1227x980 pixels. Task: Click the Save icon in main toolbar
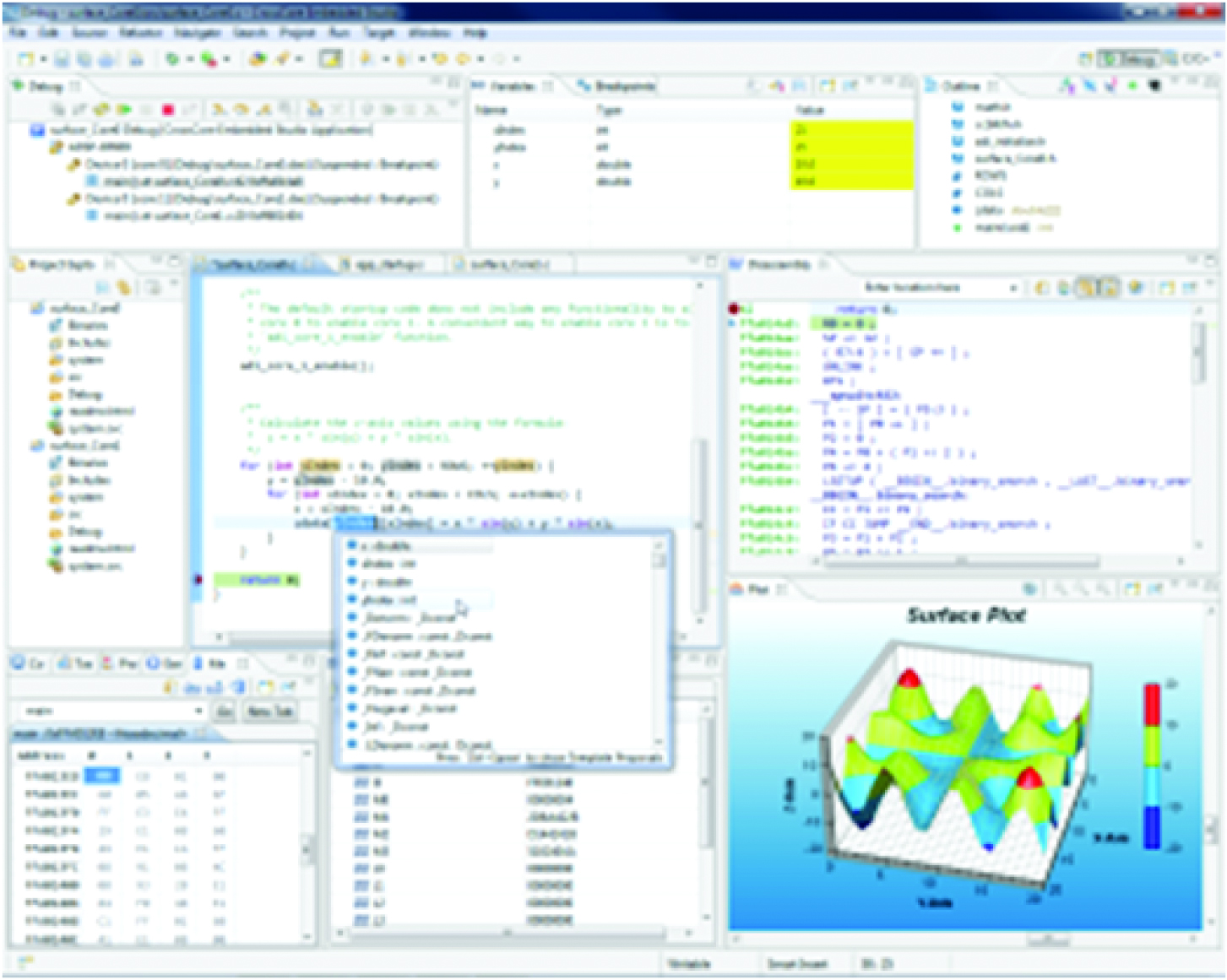point(62,59)
